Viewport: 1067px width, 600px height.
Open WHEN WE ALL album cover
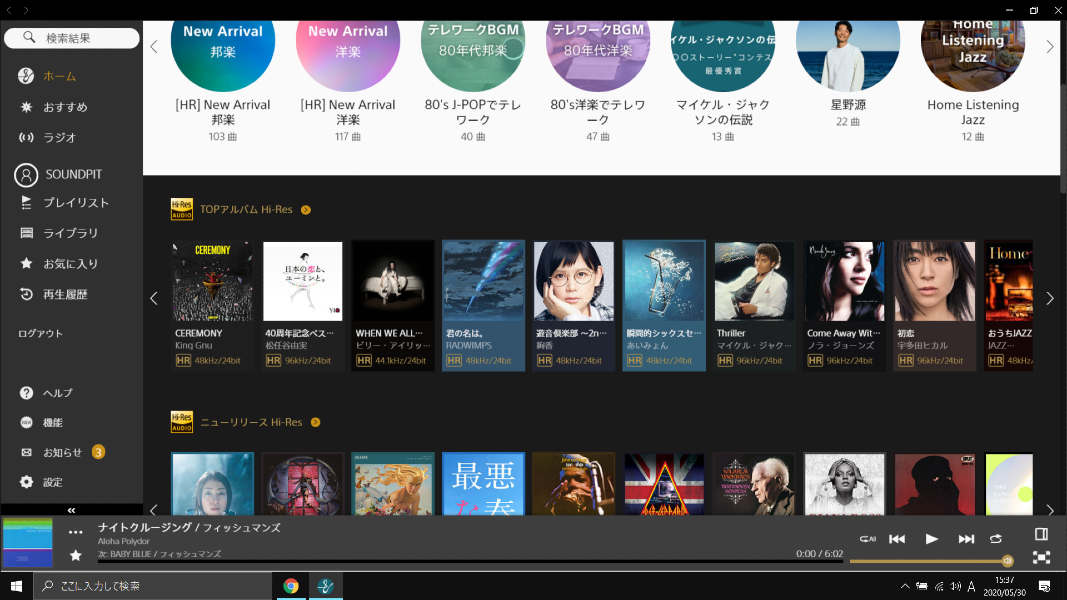pyautogui.click(x=393, y=281)
